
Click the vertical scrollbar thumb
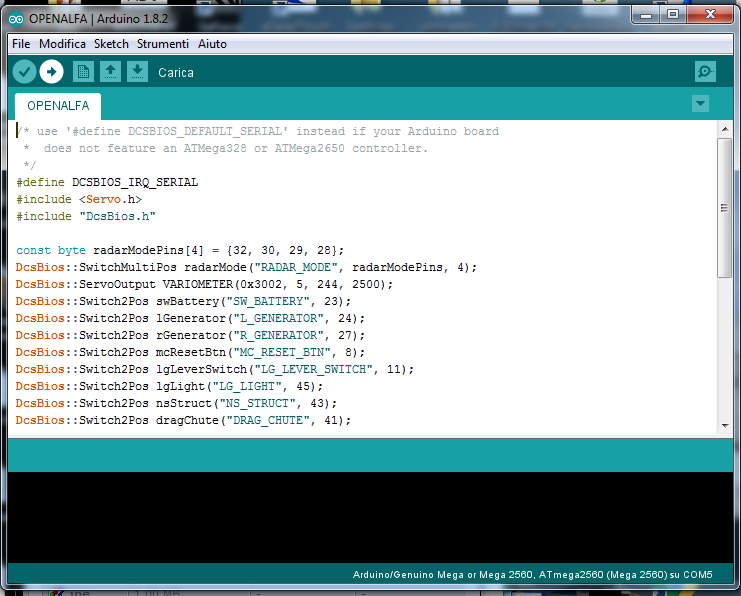click(x=724, y=208)
